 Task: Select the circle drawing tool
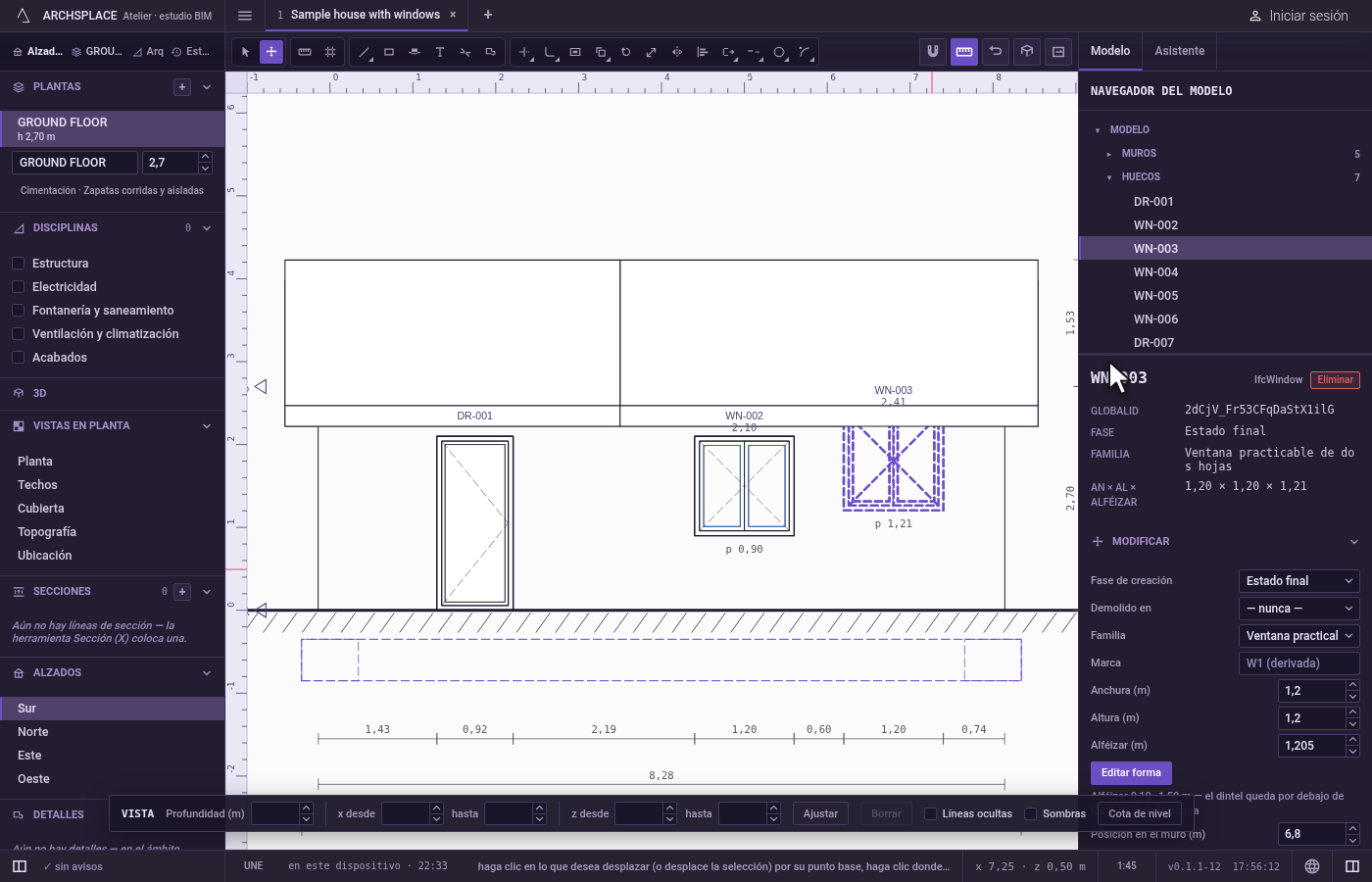pyautogui.click(x=780, y=52)
